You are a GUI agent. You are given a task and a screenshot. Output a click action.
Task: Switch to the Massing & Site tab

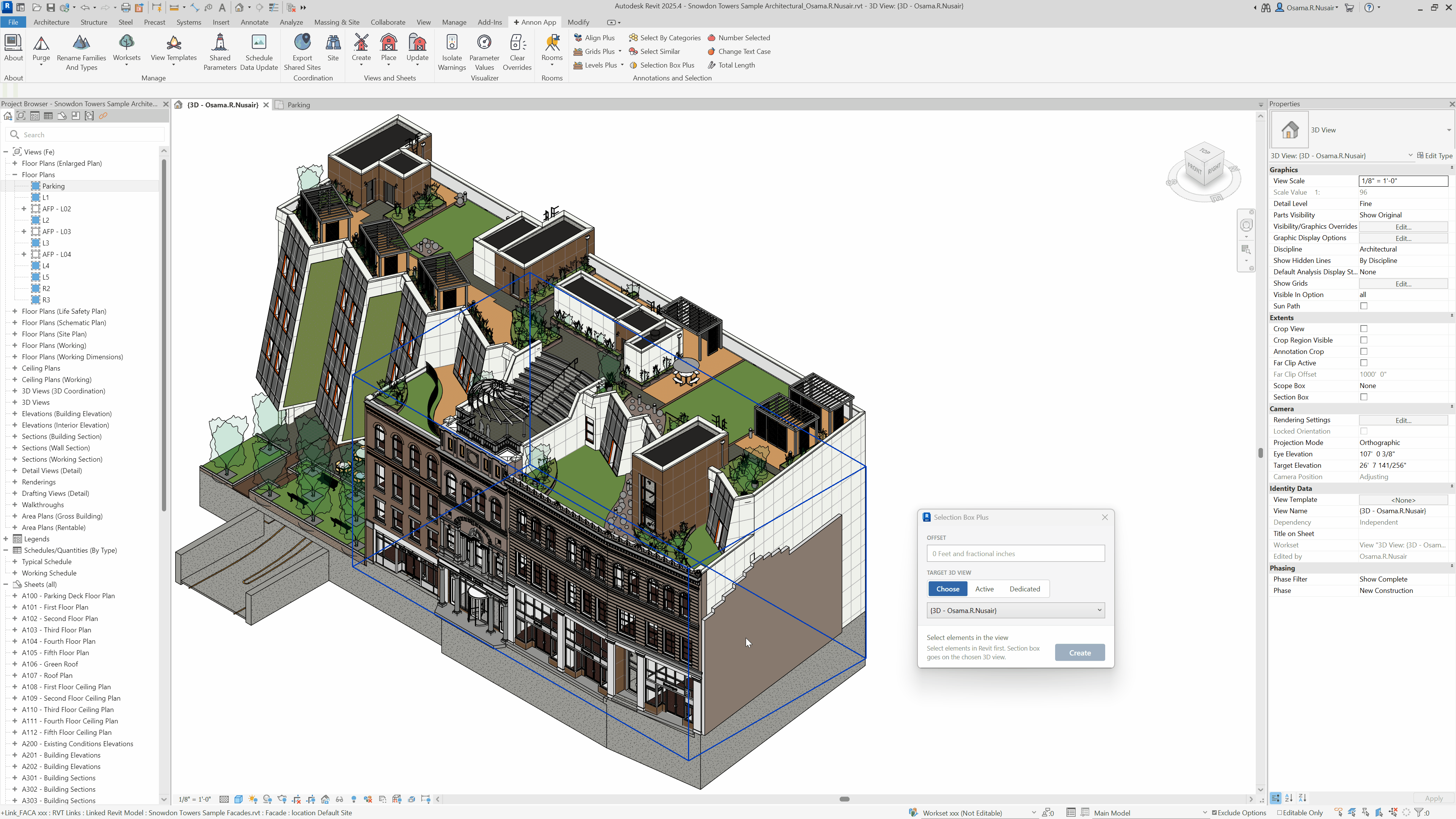(337, 22)
